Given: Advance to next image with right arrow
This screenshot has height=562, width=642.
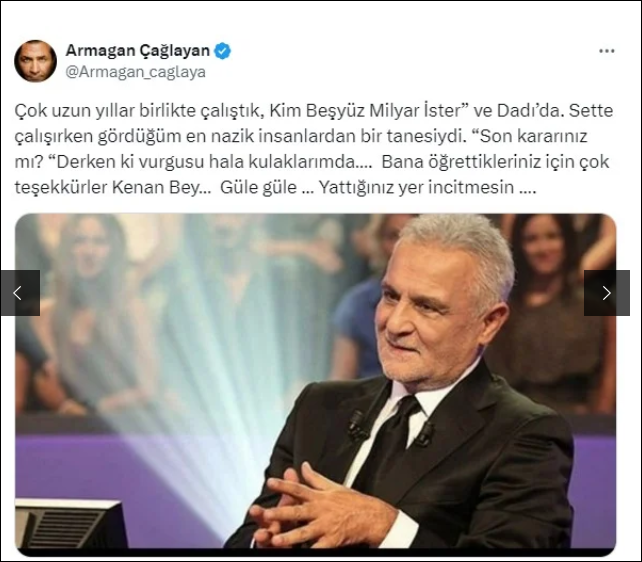Looking at the screenshot, I should (x=606, y=293).
